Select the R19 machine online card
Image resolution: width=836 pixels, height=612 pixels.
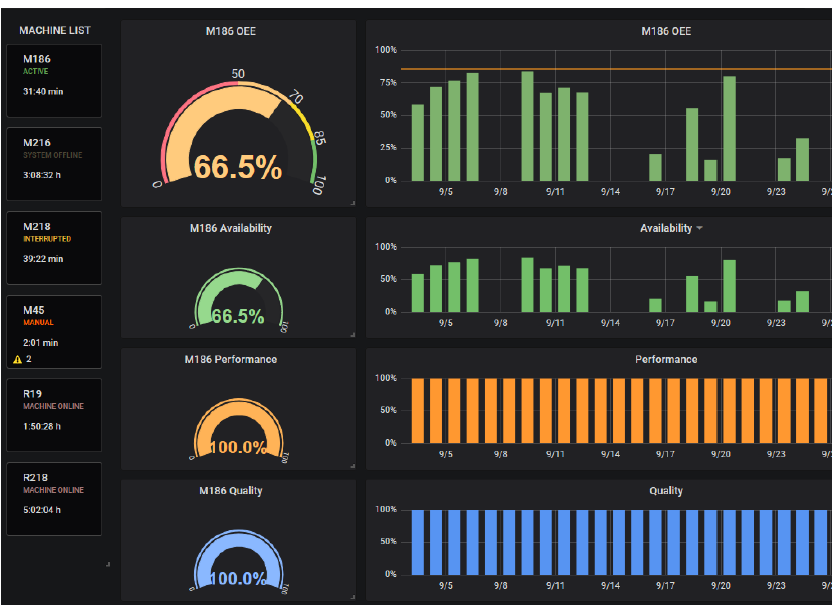pos(54,415)
